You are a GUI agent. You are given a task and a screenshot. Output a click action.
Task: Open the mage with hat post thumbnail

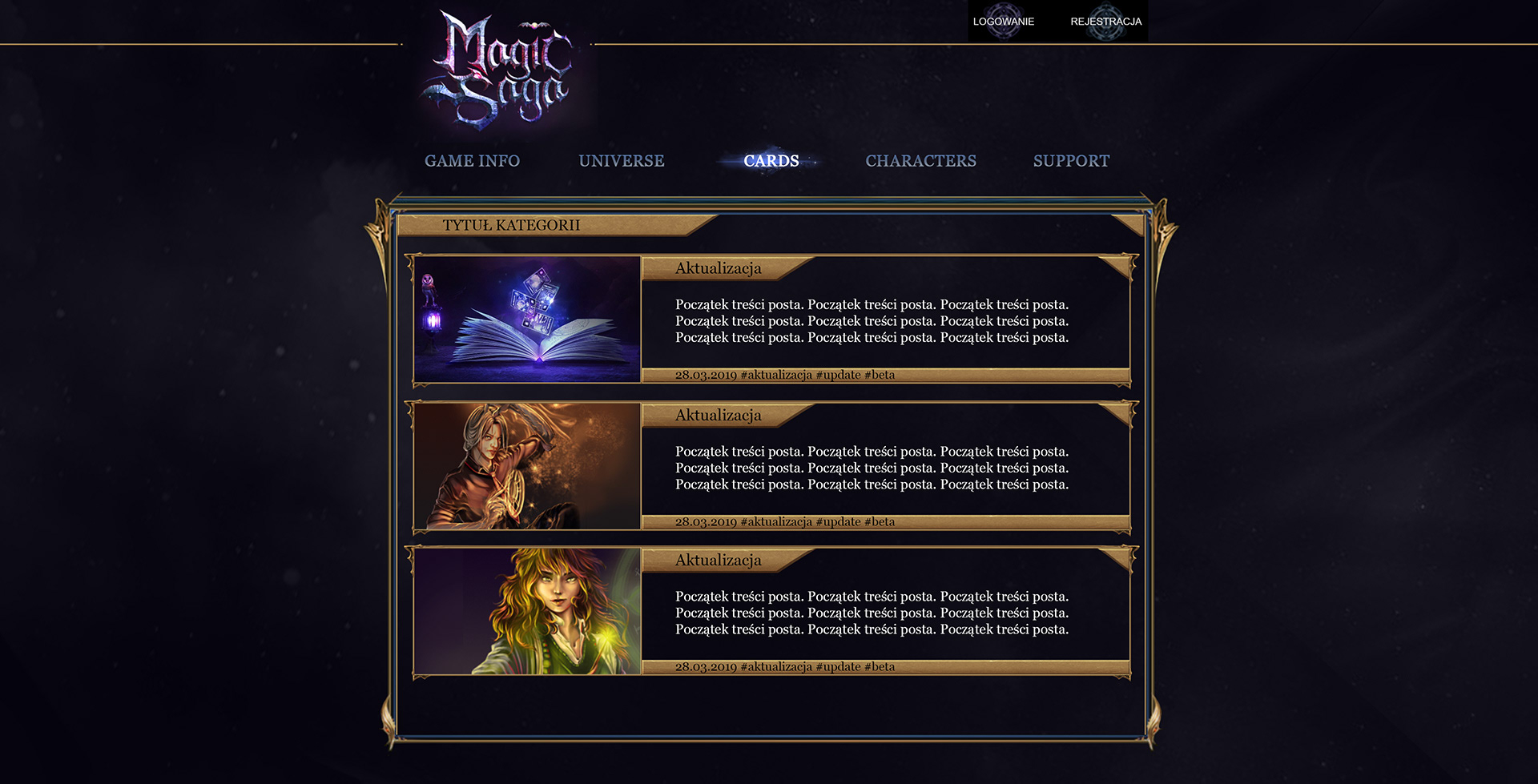click(x=527, y=466)
